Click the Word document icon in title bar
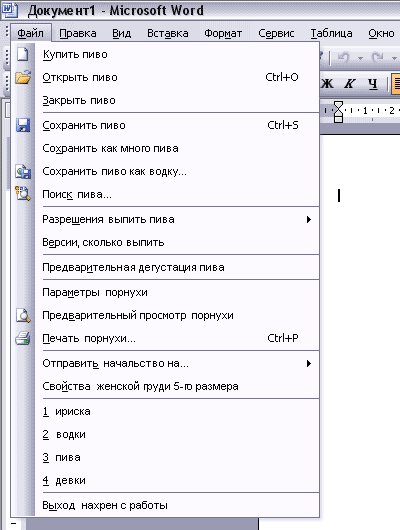This screenshot has width=400, height=530. pos(9,10)
